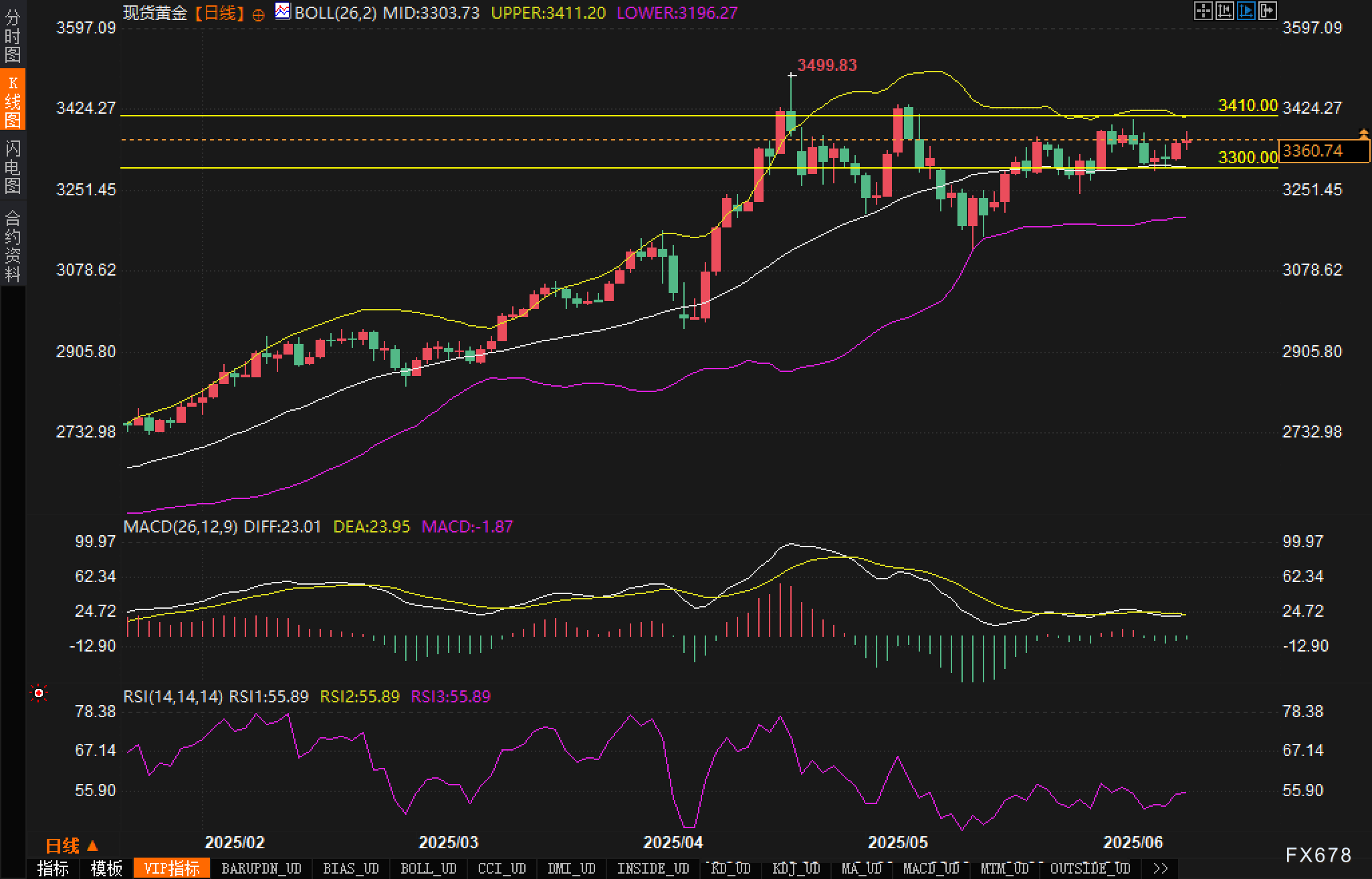
Task: Click the red alert icon beside RSI panel
Action: coord(39,694)
